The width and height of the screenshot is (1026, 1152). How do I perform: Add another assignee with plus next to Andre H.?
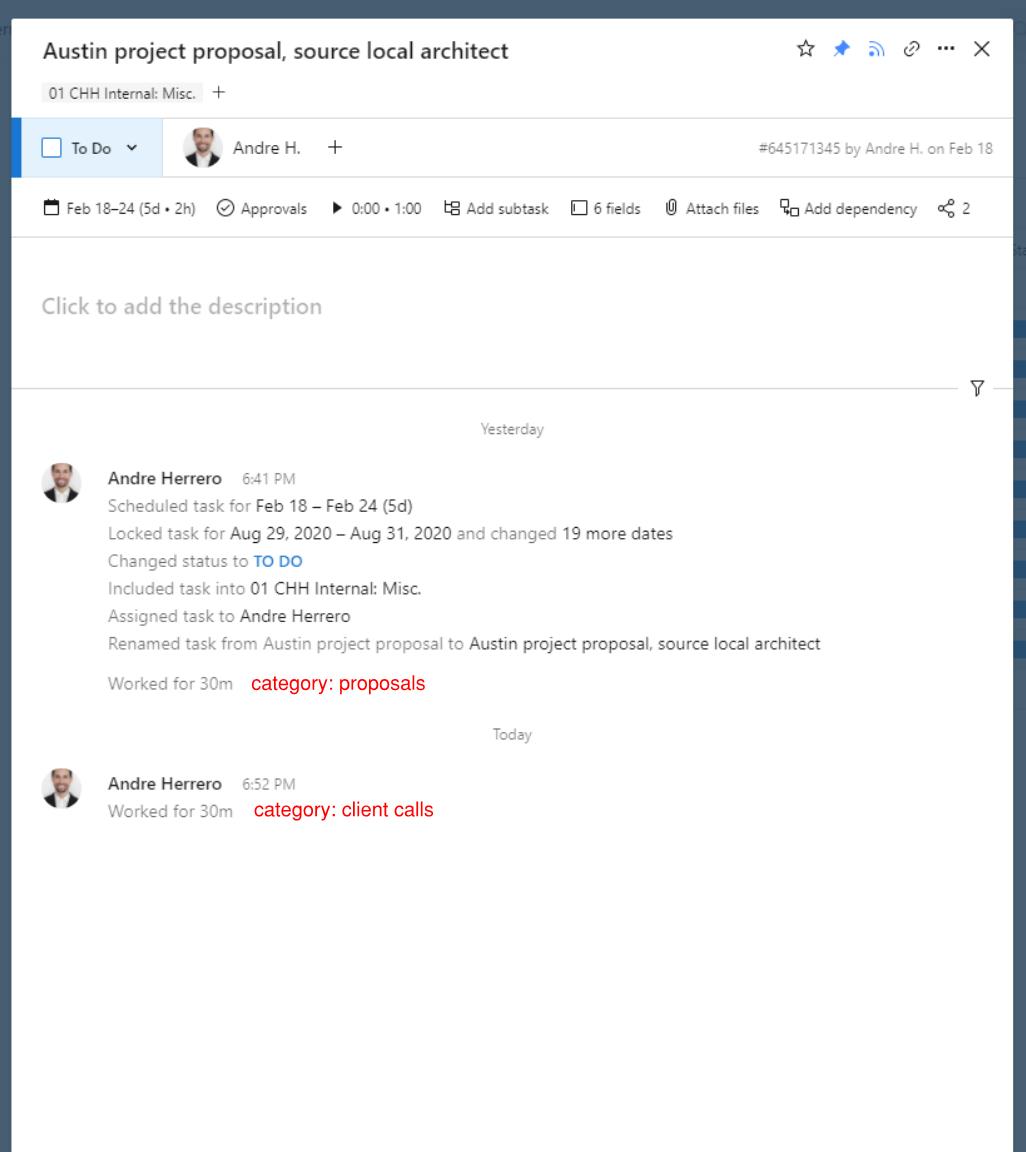click(x=335, y=148)
